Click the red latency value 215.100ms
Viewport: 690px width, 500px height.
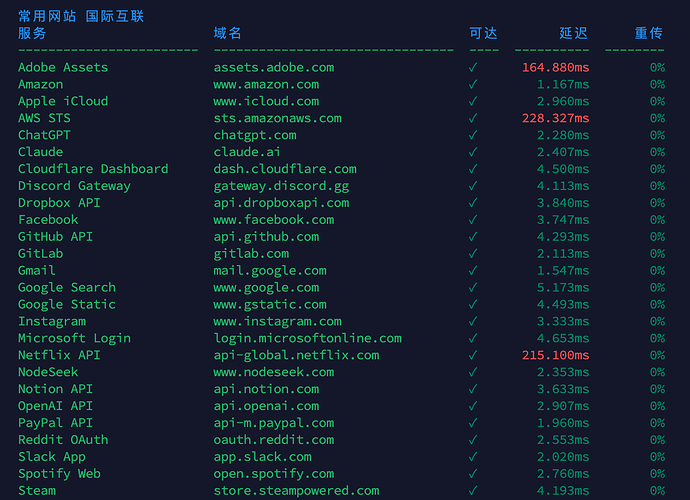(555, 355)
